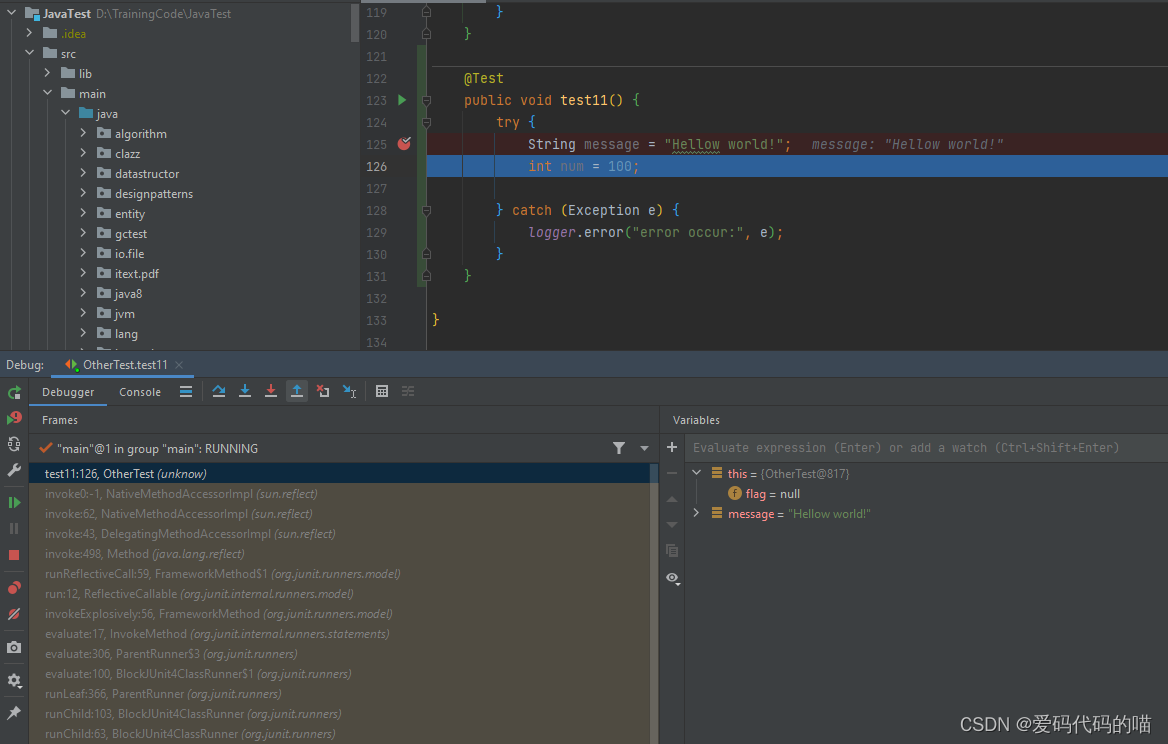Click the Step Out debug icon

[x=297, y=391]
